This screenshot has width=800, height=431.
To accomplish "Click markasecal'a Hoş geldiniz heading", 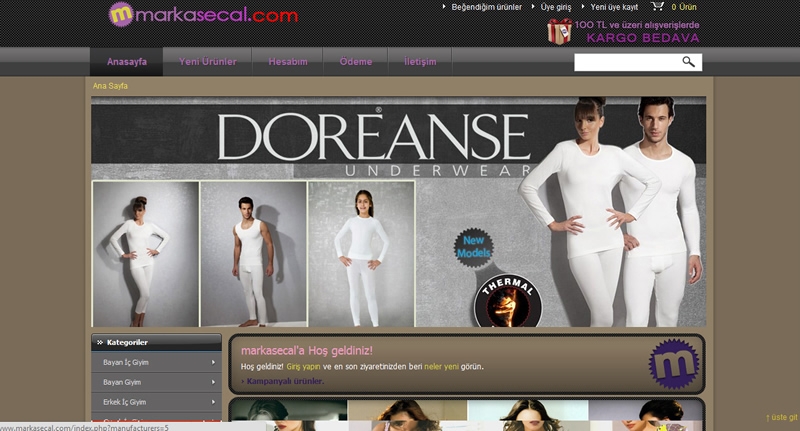I will point(307,350).
